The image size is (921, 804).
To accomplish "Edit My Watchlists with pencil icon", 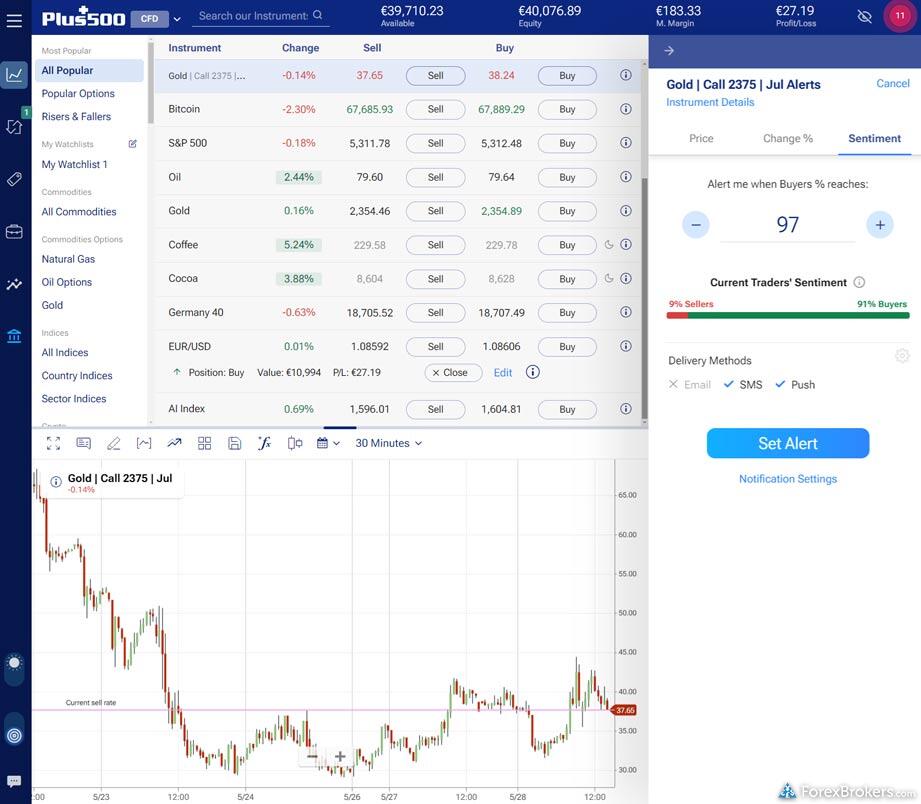I will [133, 144].
